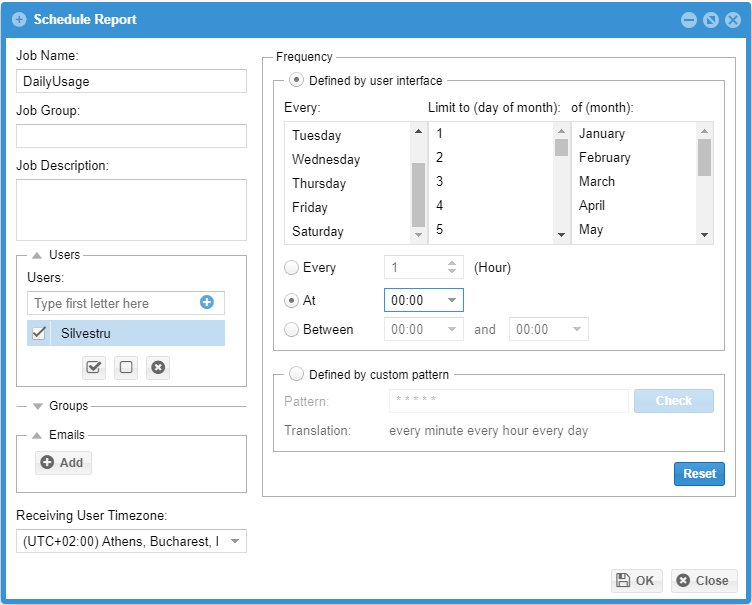Click the remove users X icon
The width and height of the screenshot is (752, 605).
[158, 367]
